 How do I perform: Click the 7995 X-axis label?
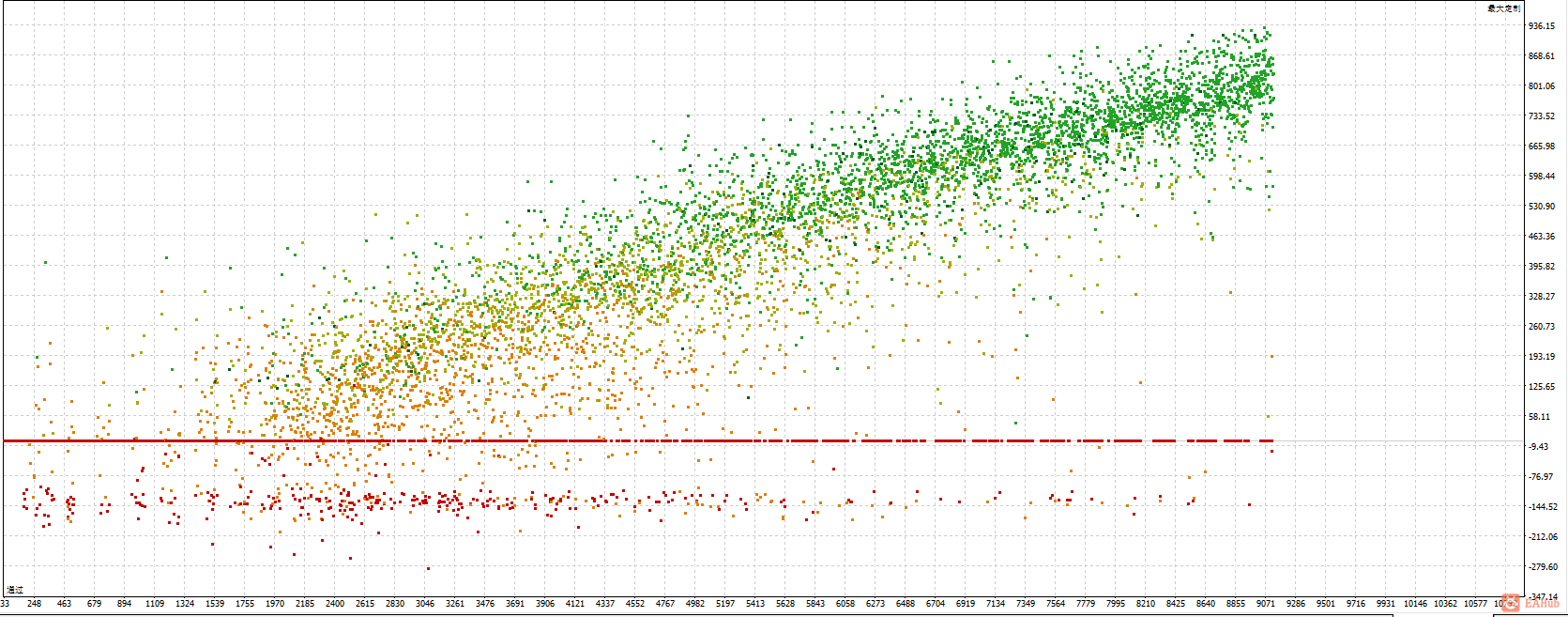pos(1116,604)
